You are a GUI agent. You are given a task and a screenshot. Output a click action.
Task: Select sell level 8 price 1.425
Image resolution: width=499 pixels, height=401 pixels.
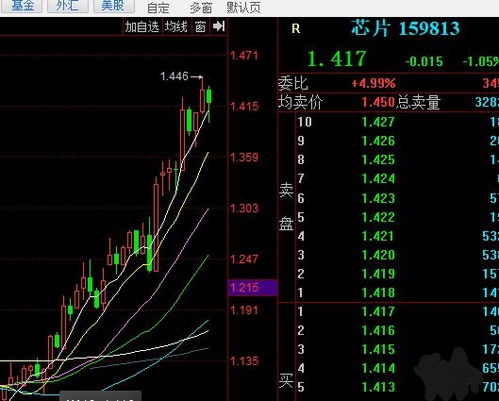(x=378, y=160)
